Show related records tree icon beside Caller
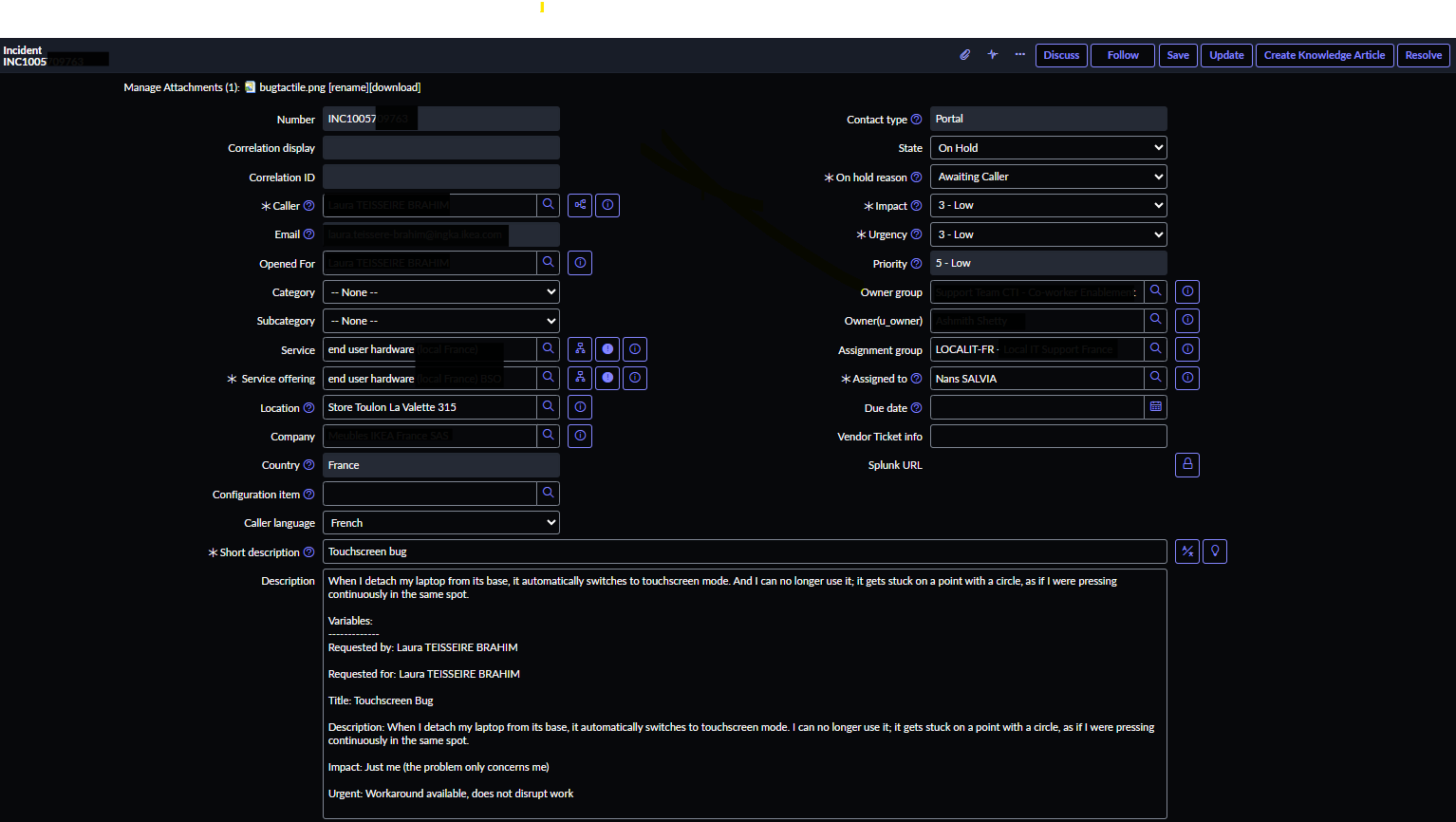Viewport: 1456px width, 822px height. click(x=580, y=205)
